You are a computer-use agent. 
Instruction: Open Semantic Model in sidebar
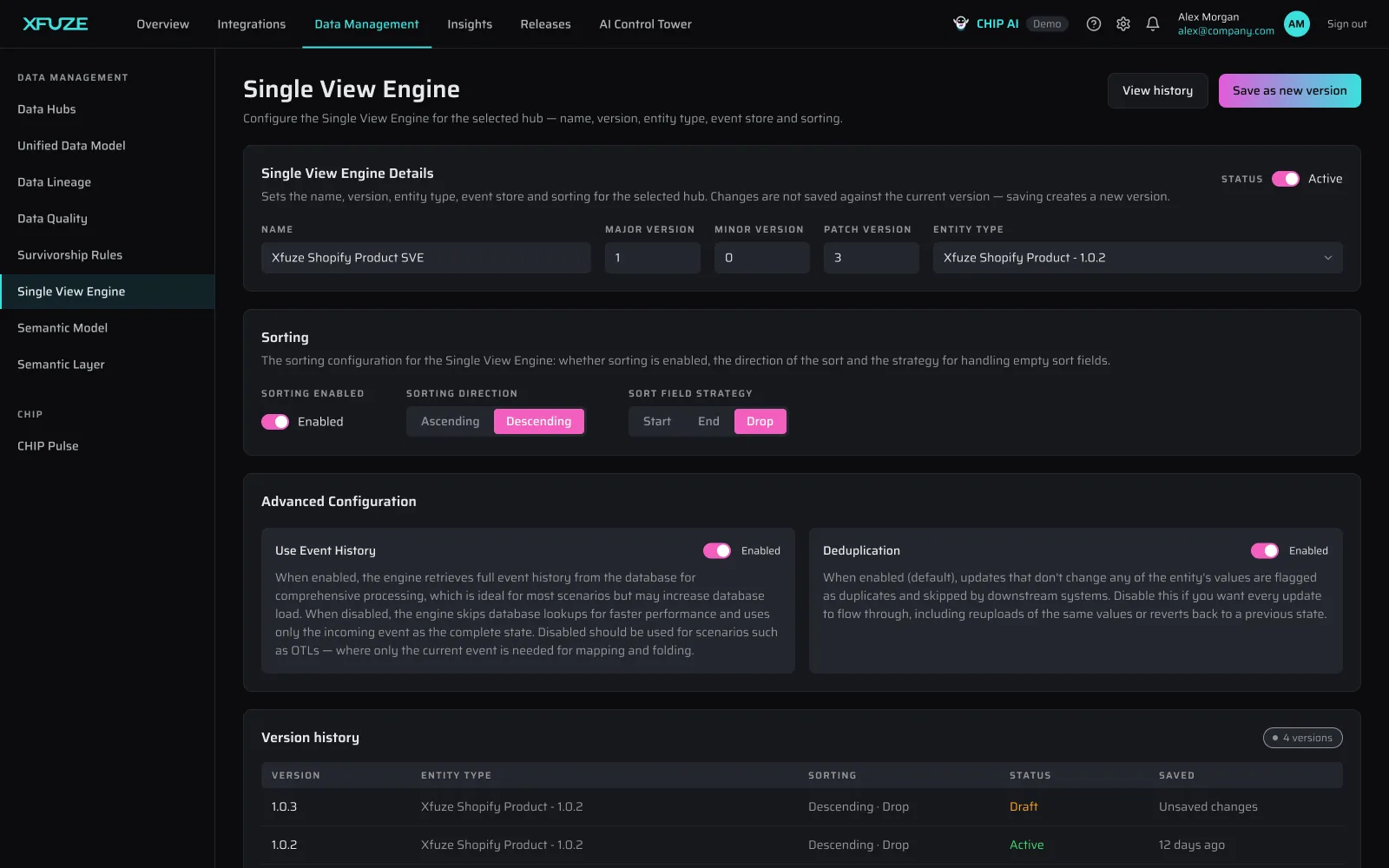click(107, 328)
